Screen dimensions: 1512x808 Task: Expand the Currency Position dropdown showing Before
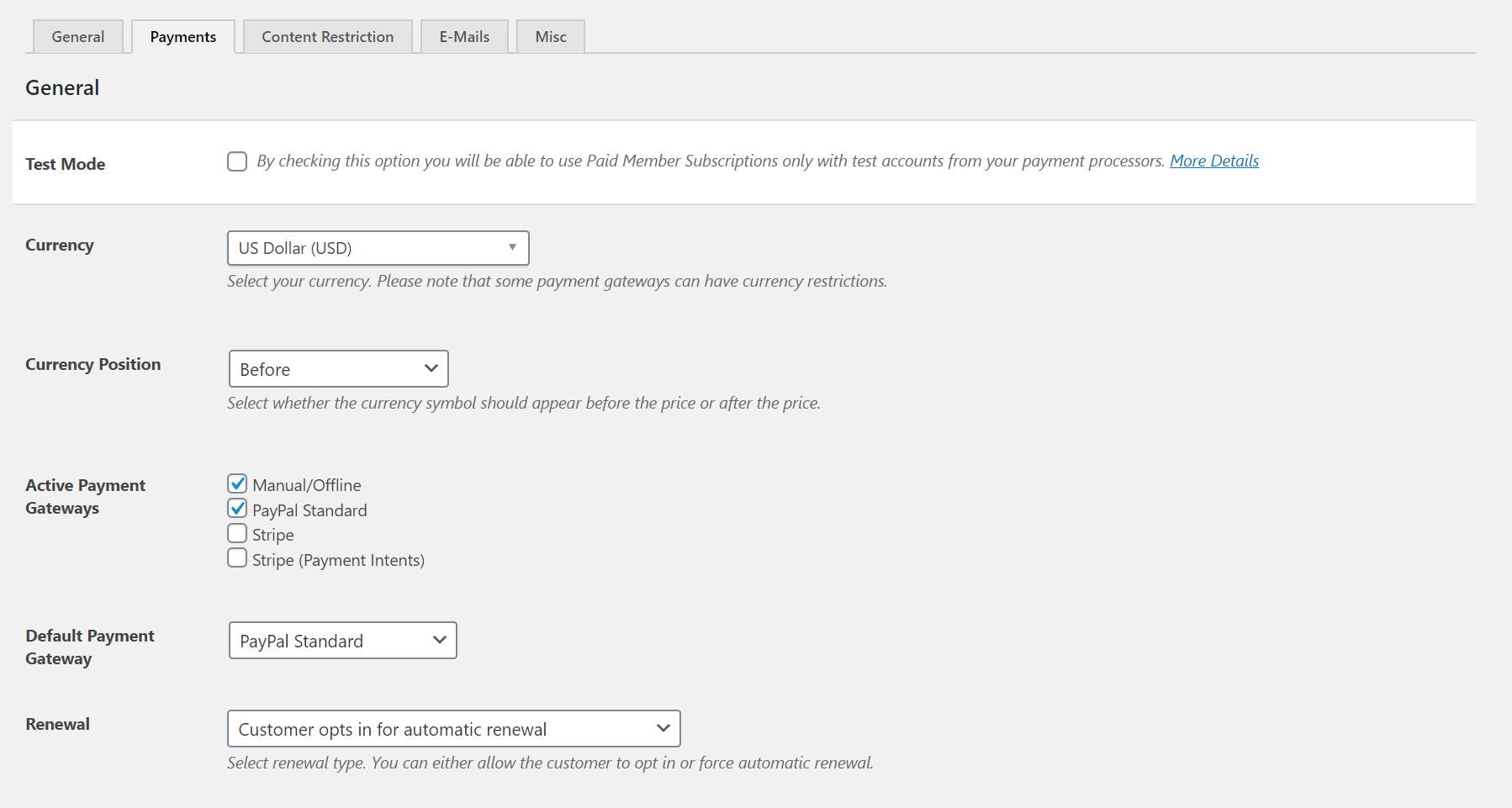(x=339, y=369)
